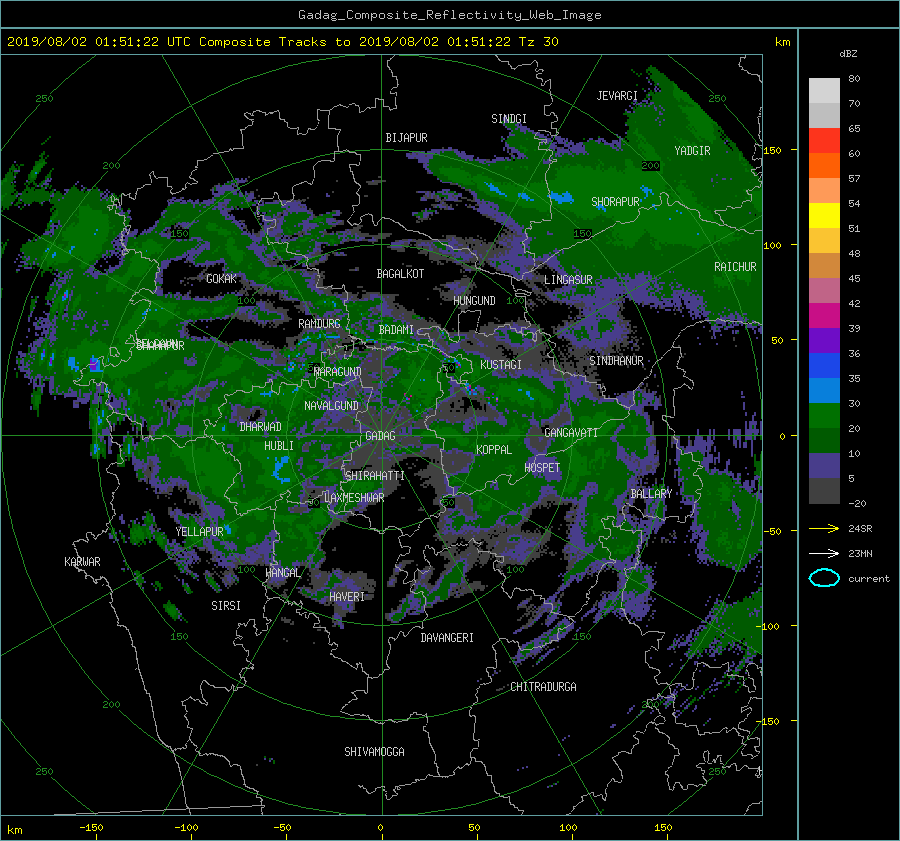Click the Tz 30 value in header
The width and height of the screenshot is (900, 841).
[538, 42]
